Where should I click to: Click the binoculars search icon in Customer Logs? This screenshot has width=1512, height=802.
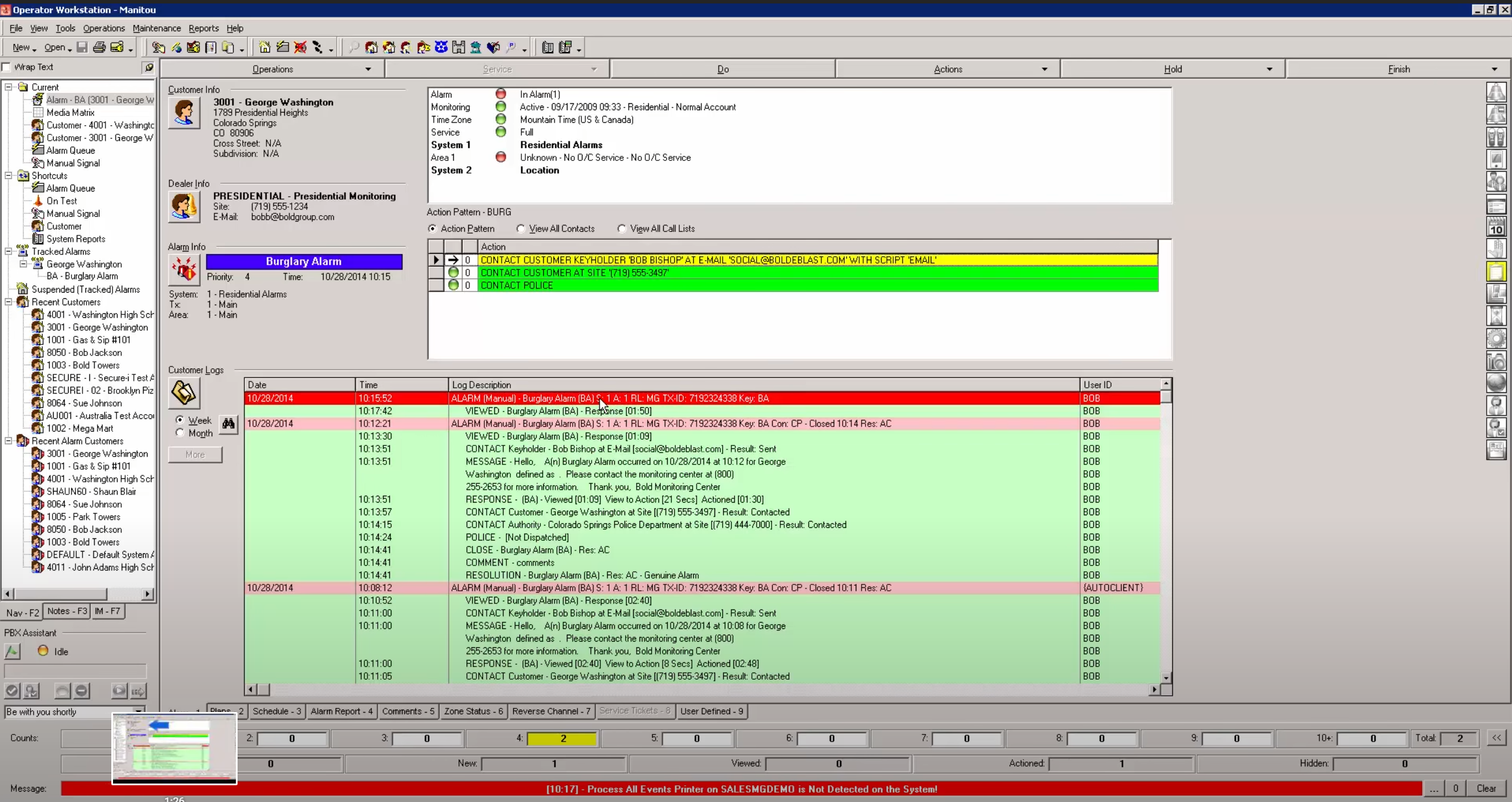pyautogui.click(x=228, y=425)
